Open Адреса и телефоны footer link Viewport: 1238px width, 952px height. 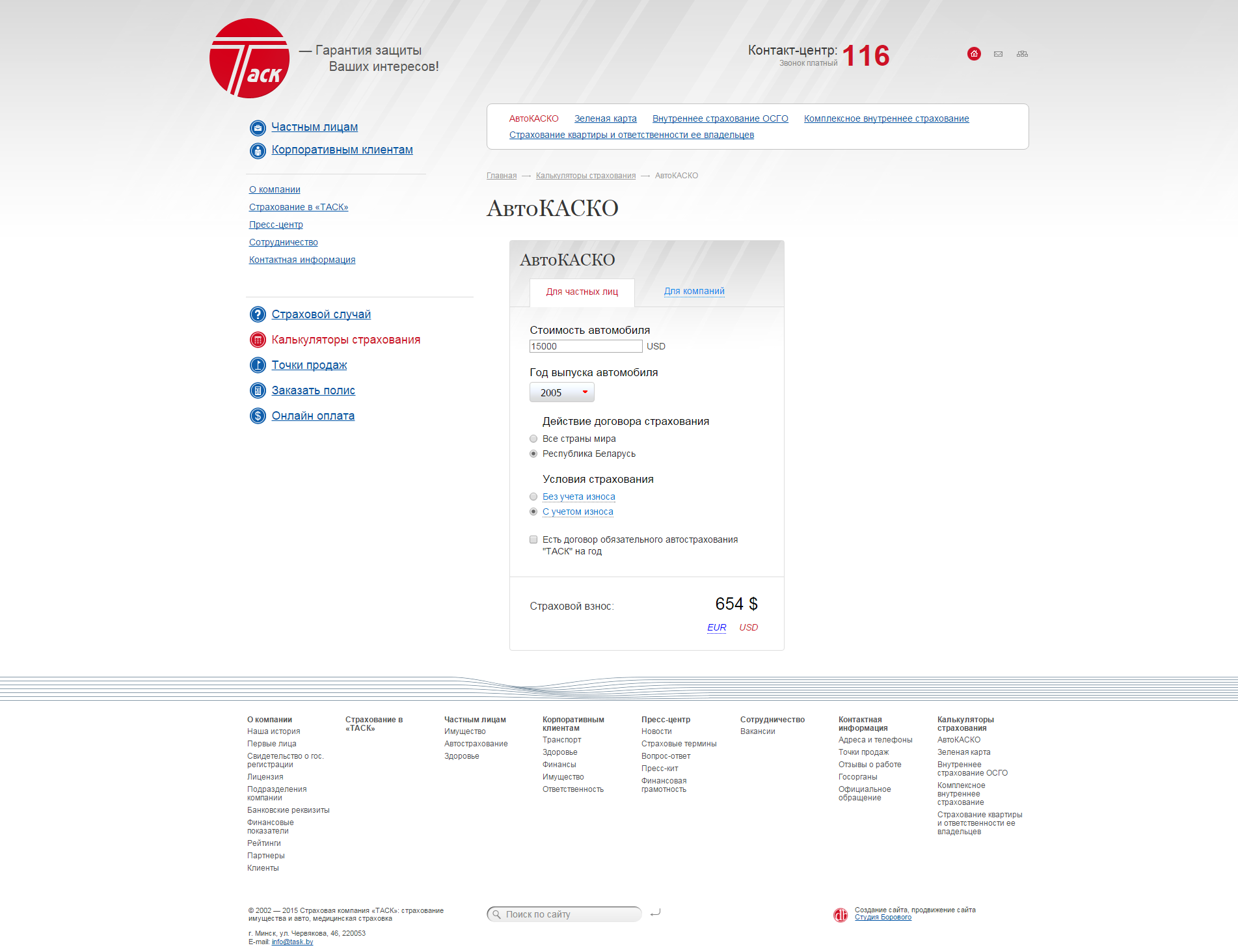[x=876, y=740]
